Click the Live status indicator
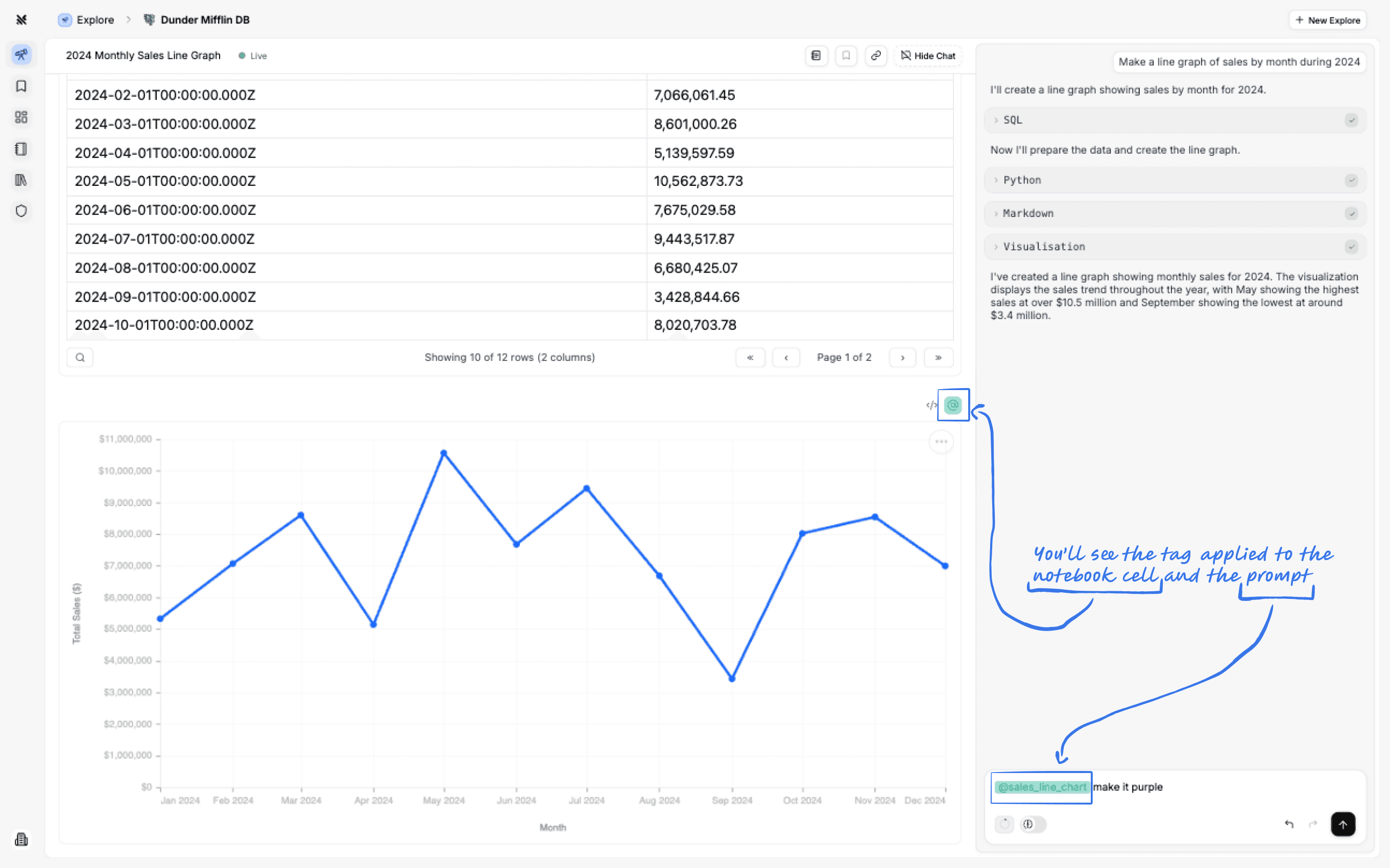Screen dimensions: 1390x868 pyautogui.click(x=252, y=56)
